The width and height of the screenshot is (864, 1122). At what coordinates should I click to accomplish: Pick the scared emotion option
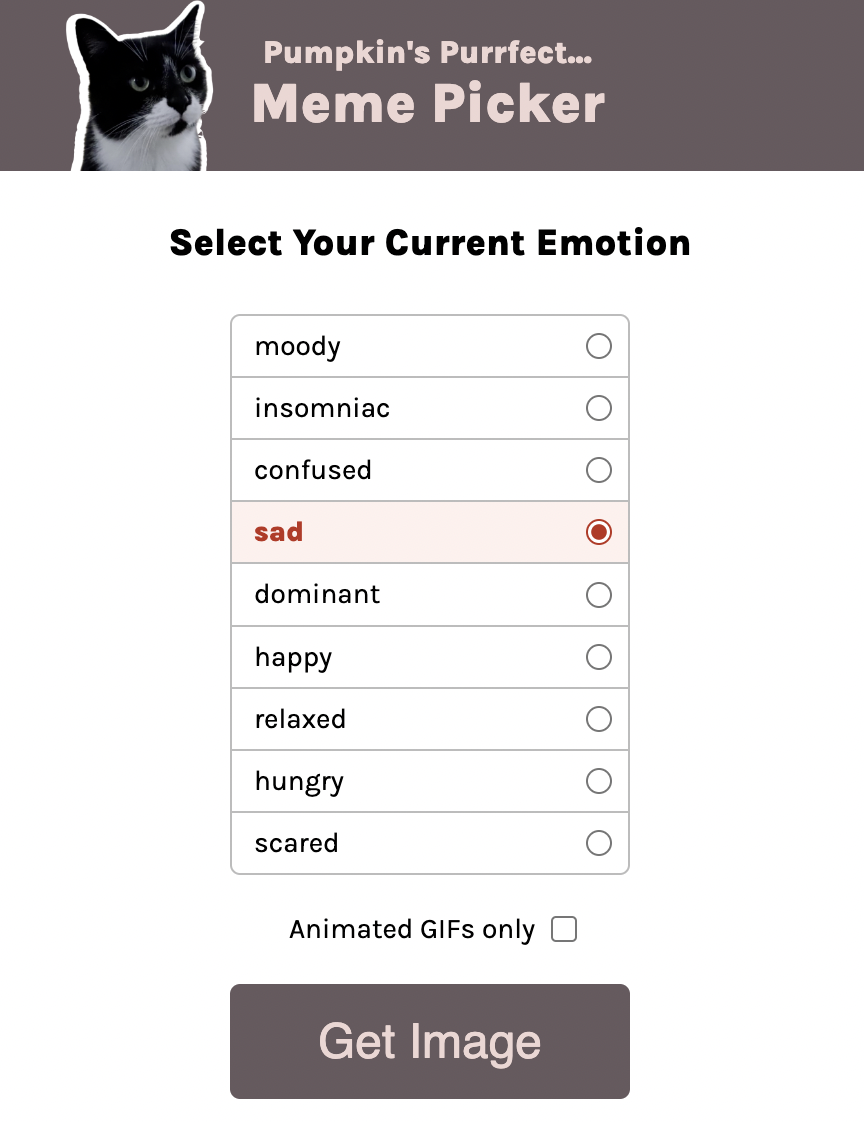[x=598, y=843]
